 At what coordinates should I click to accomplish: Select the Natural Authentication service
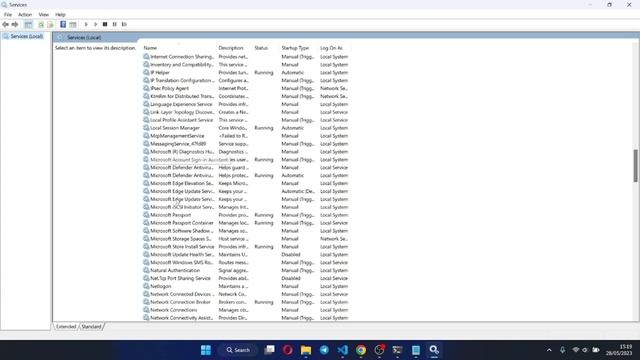pyautogui.click(x=246, y=270)
